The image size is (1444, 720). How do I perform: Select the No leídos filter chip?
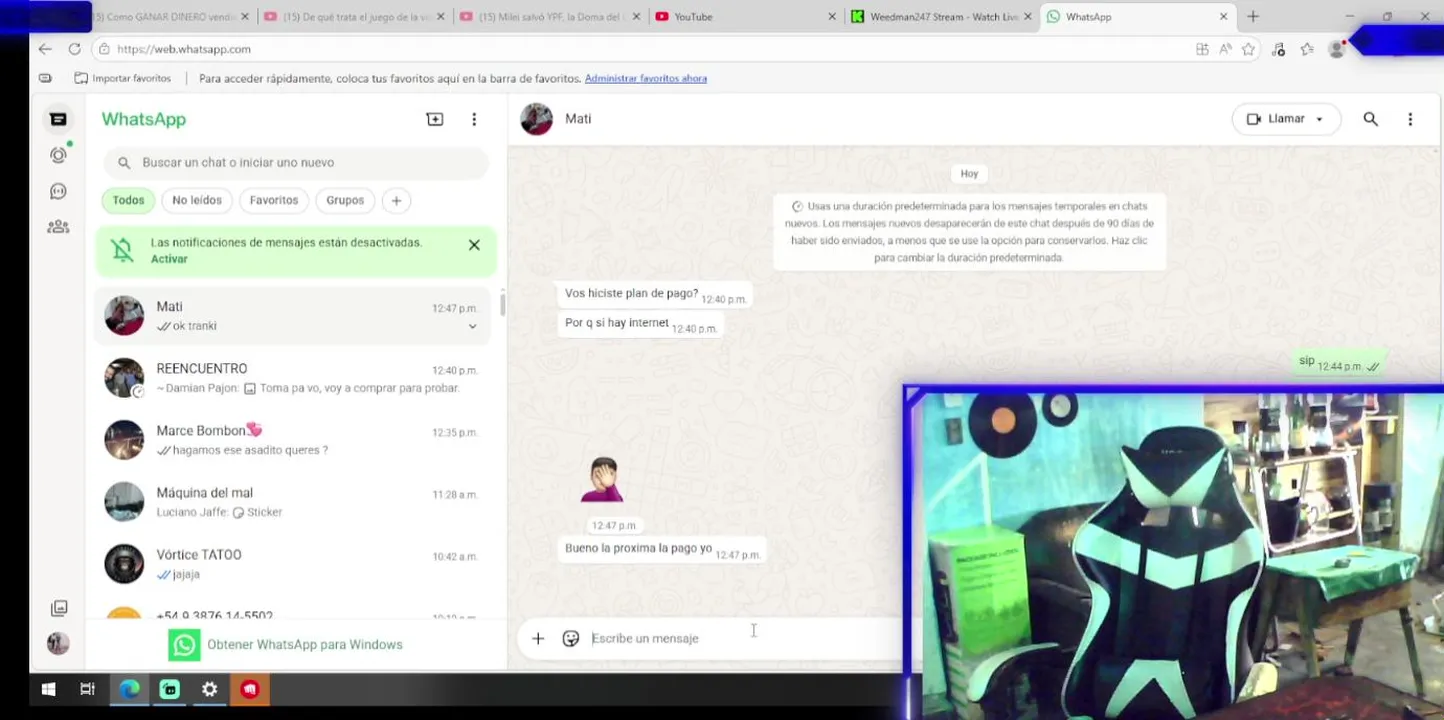[197, 201]
